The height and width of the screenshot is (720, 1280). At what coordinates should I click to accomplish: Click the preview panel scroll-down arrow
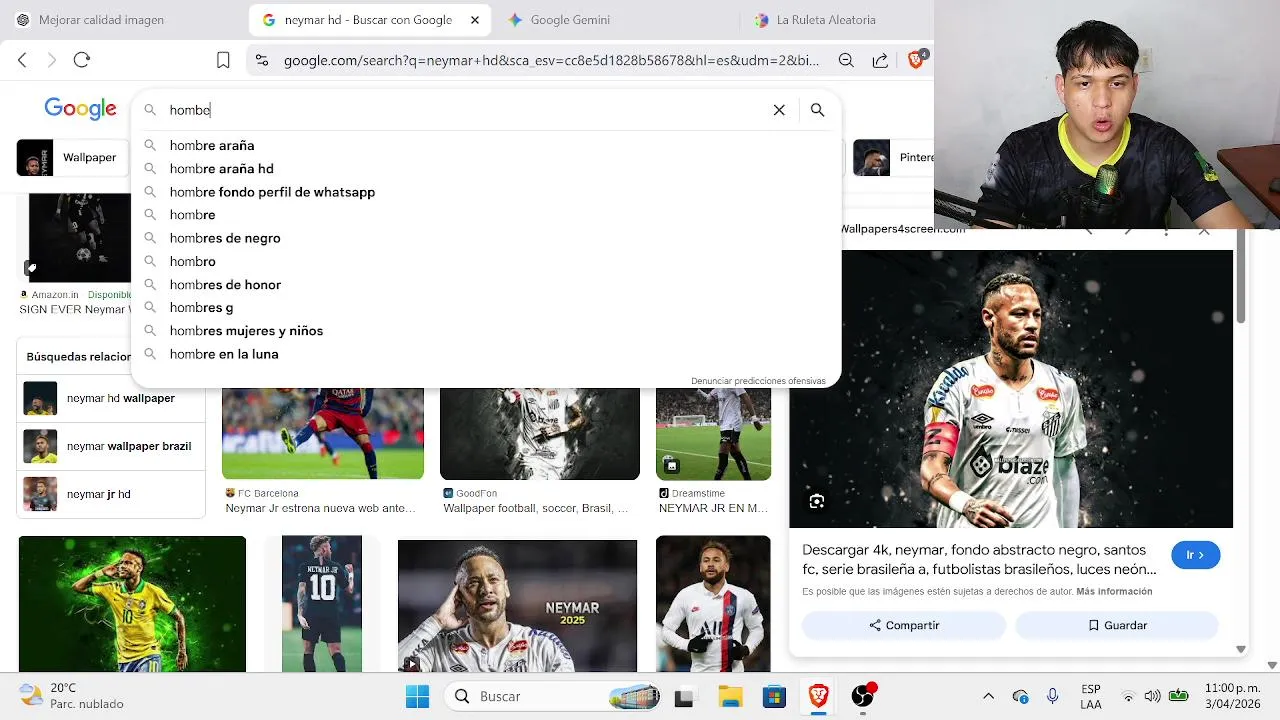[1241, 649]
